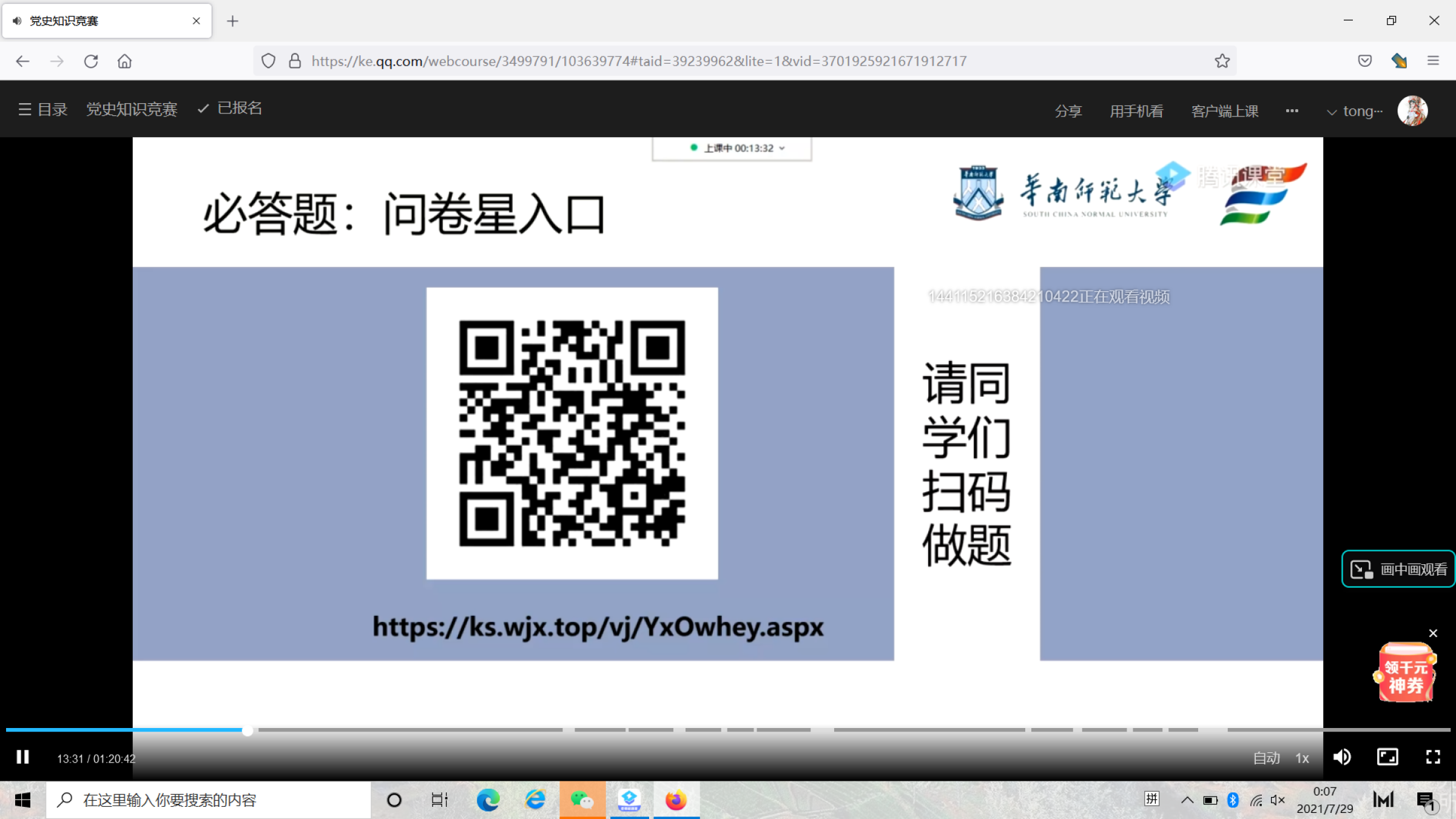Open Cortana from the taskbar

click(x=394, y=800)
